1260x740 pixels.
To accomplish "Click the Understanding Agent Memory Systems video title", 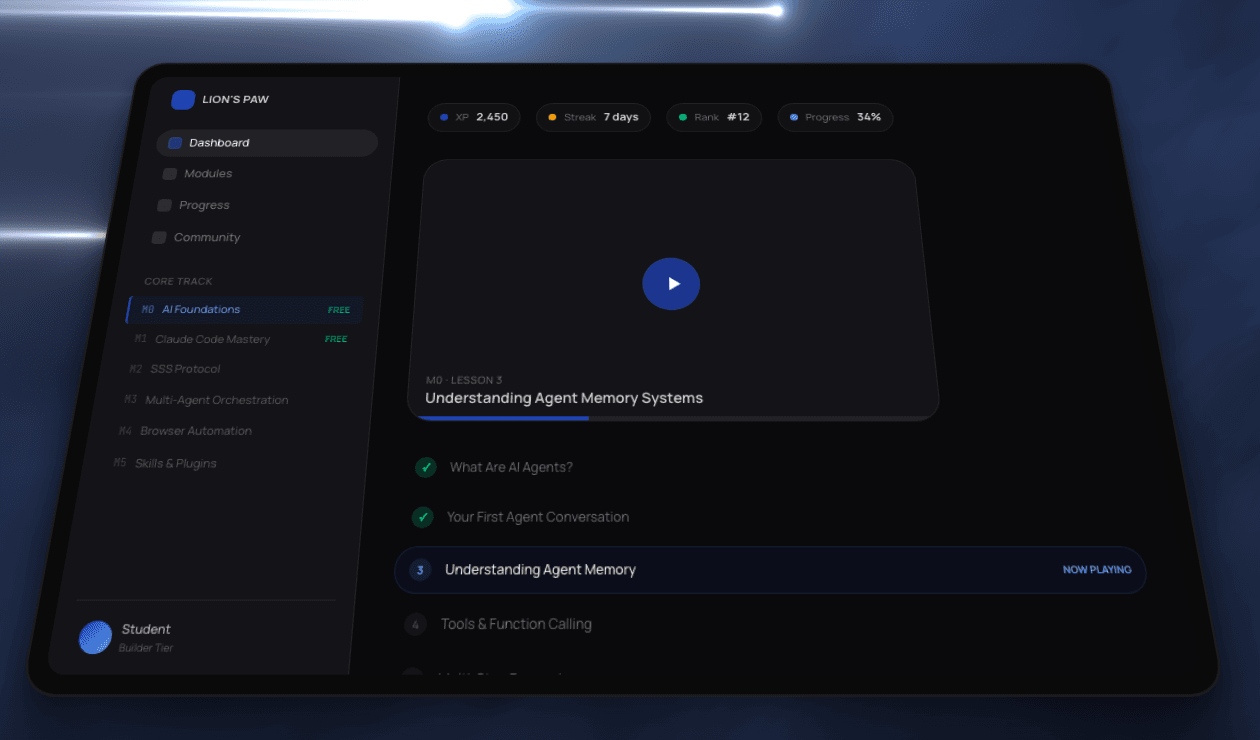I will click(564, 398).
